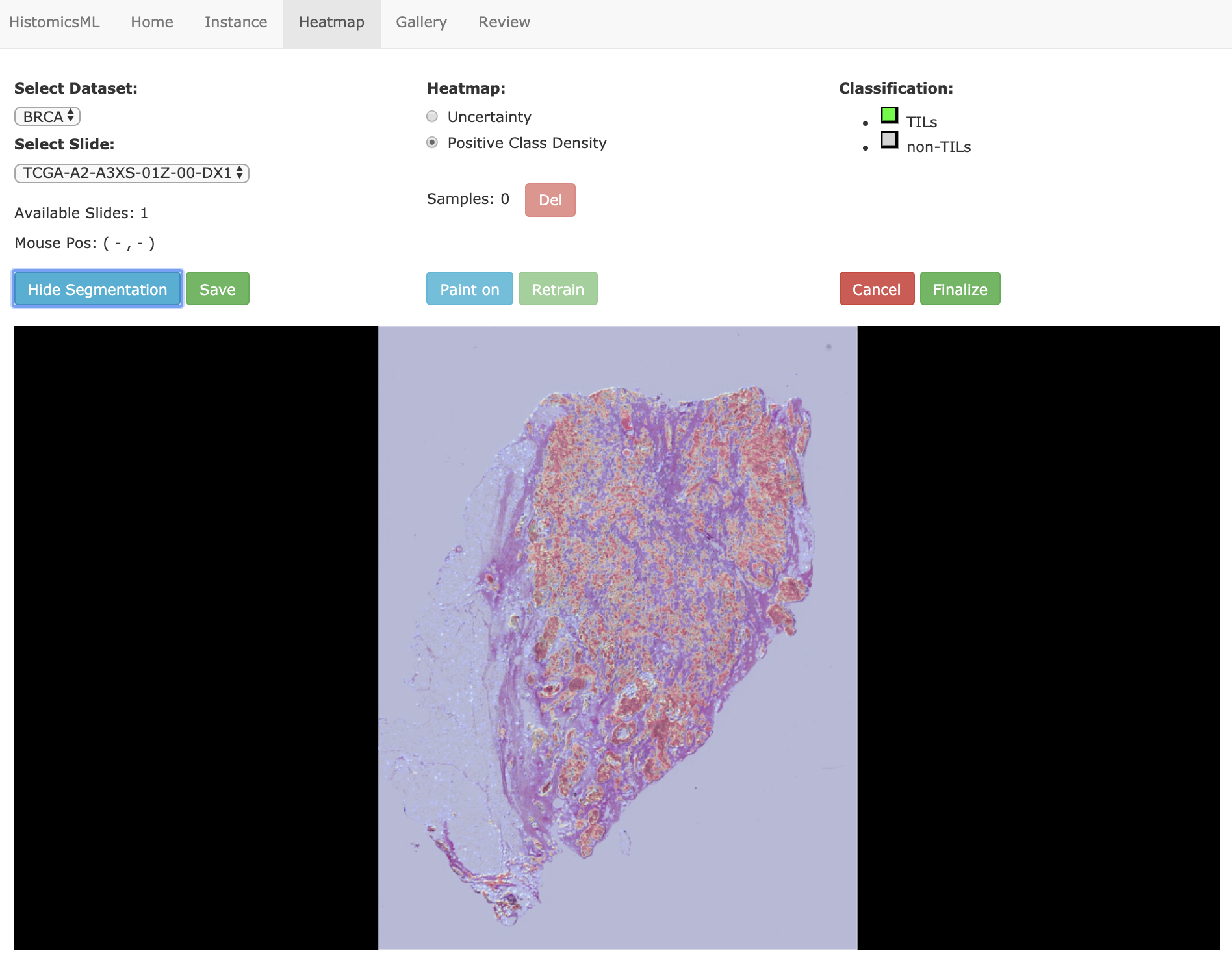Screen dimensions: 1232x964
Task: Select the Uncertainty heatmap radio button
Action: point(432,117)
